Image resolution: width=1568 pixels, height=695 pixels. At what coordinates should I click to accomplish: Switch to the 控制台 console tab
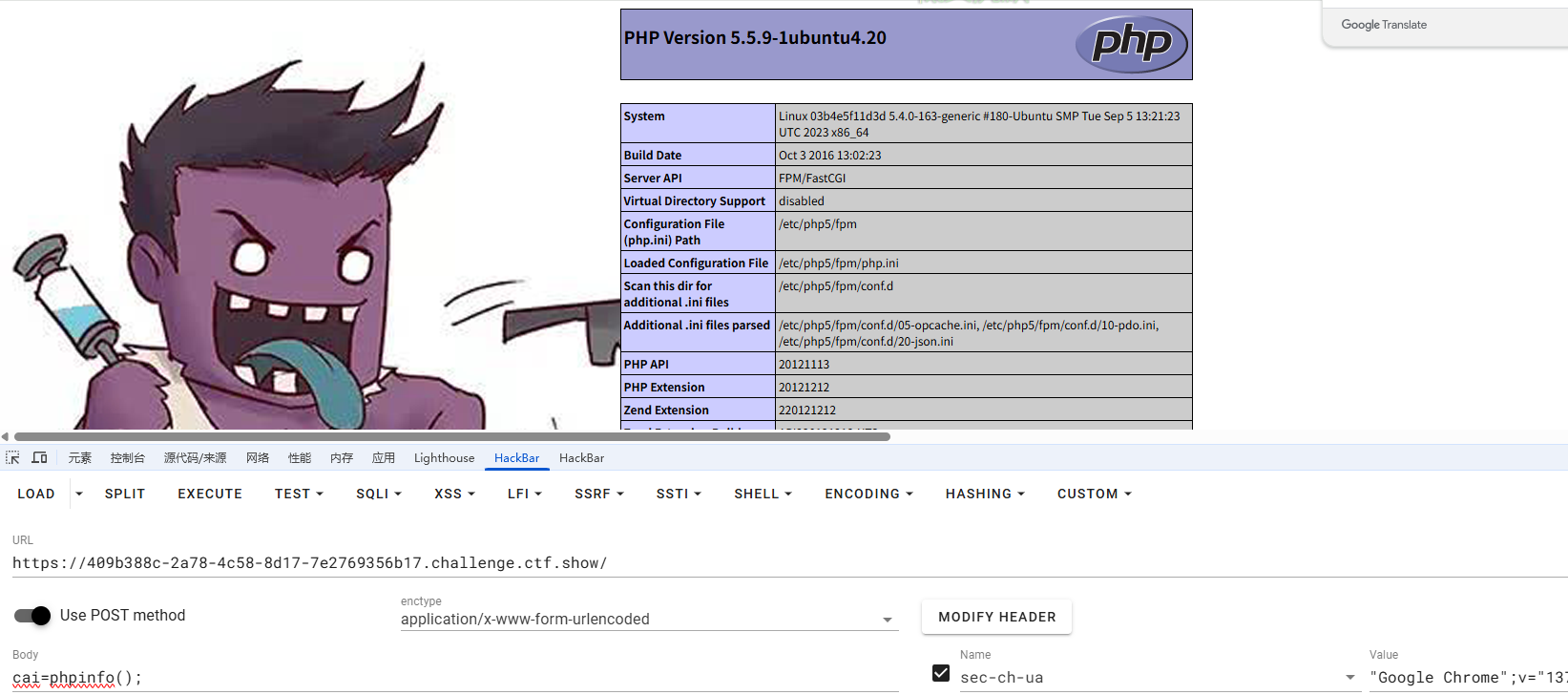127,458
